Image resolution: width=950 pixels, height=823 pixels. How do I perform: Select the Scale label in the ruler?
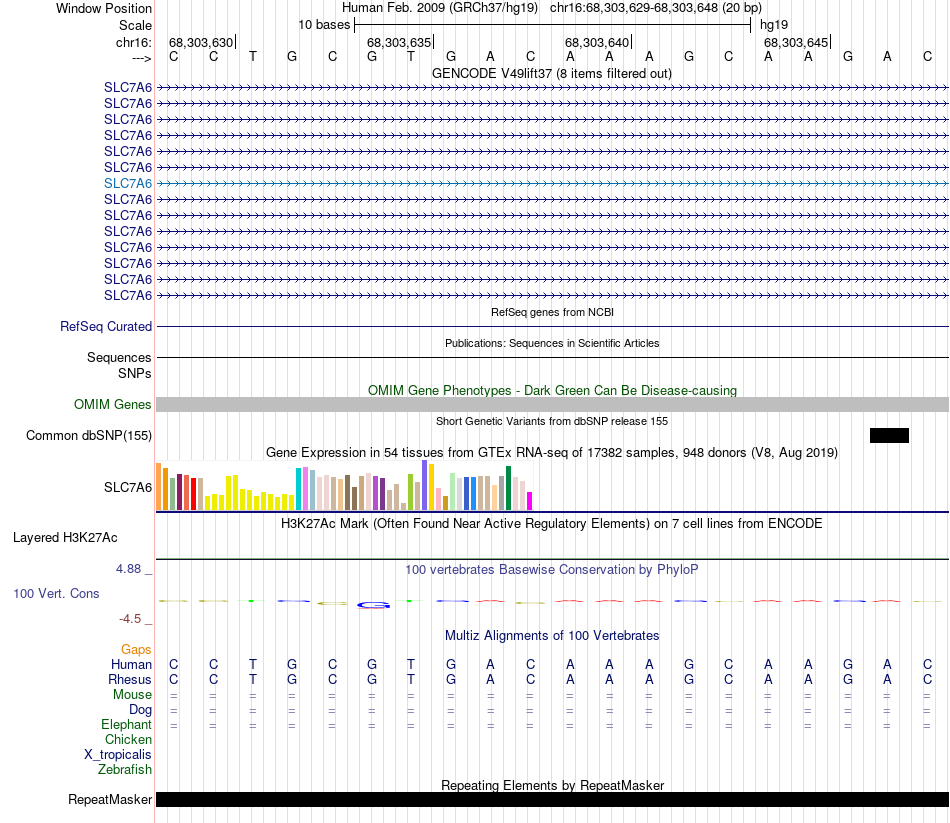135,25
